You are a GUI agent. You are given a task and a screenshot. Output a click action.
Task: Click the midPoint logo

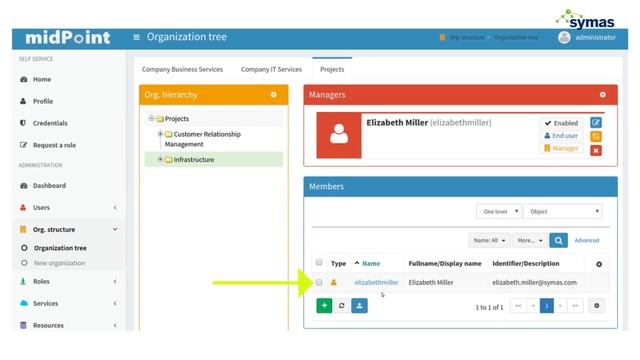(x=68, y=38)
